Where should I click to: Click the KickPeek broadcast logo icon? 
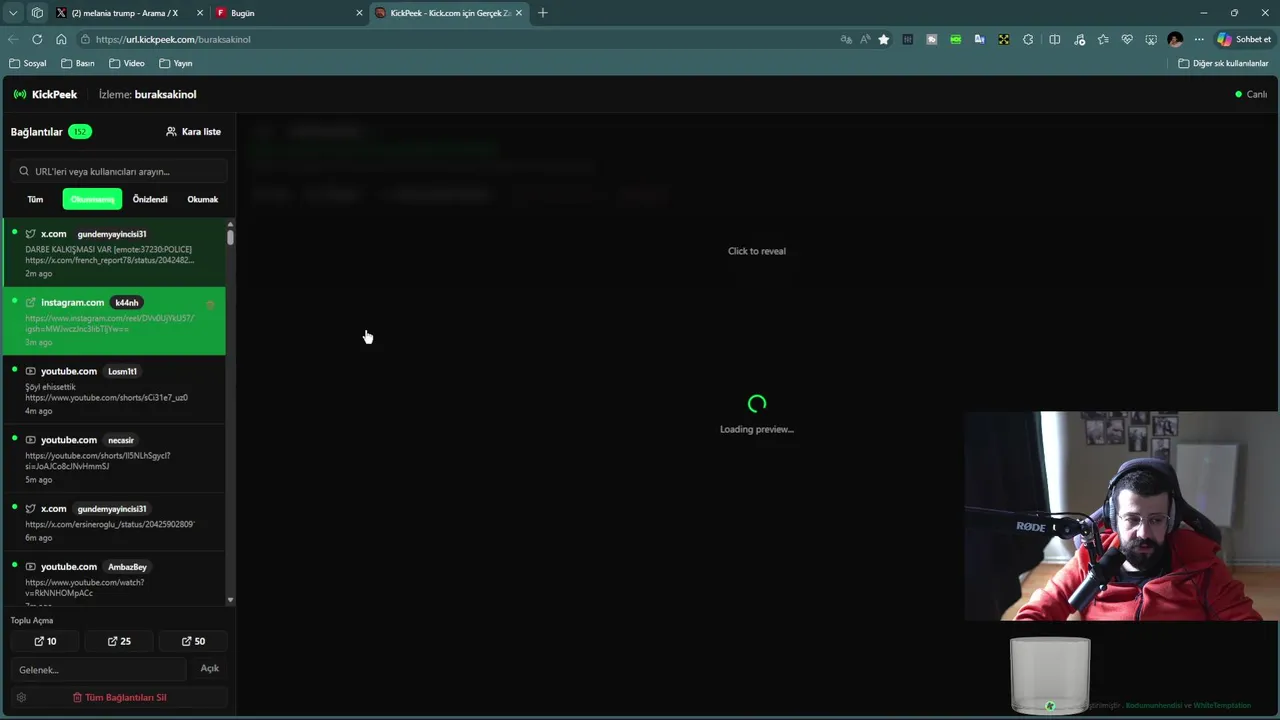click(20, 94)
